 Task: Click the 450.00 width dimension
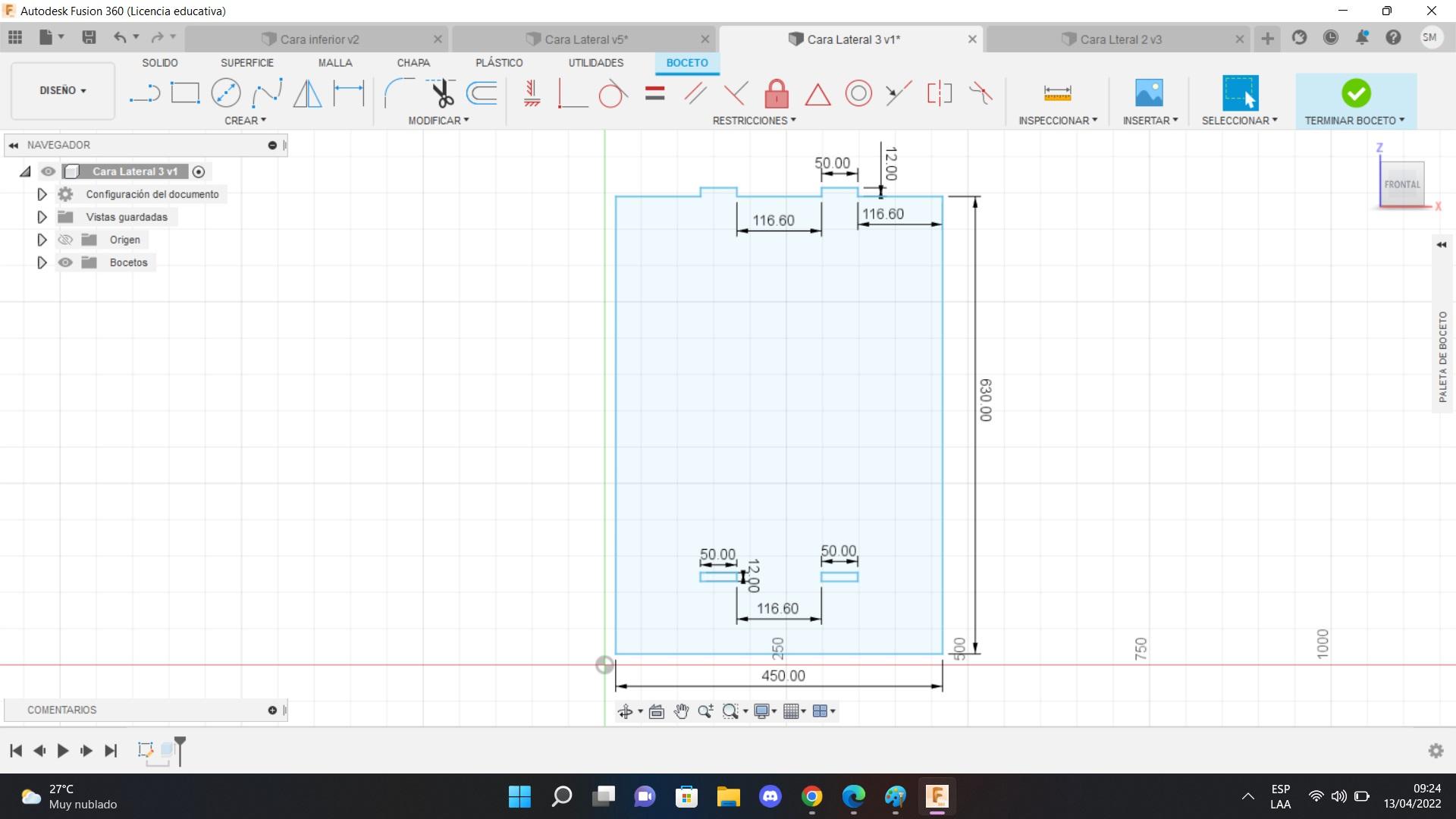(783, 676)
